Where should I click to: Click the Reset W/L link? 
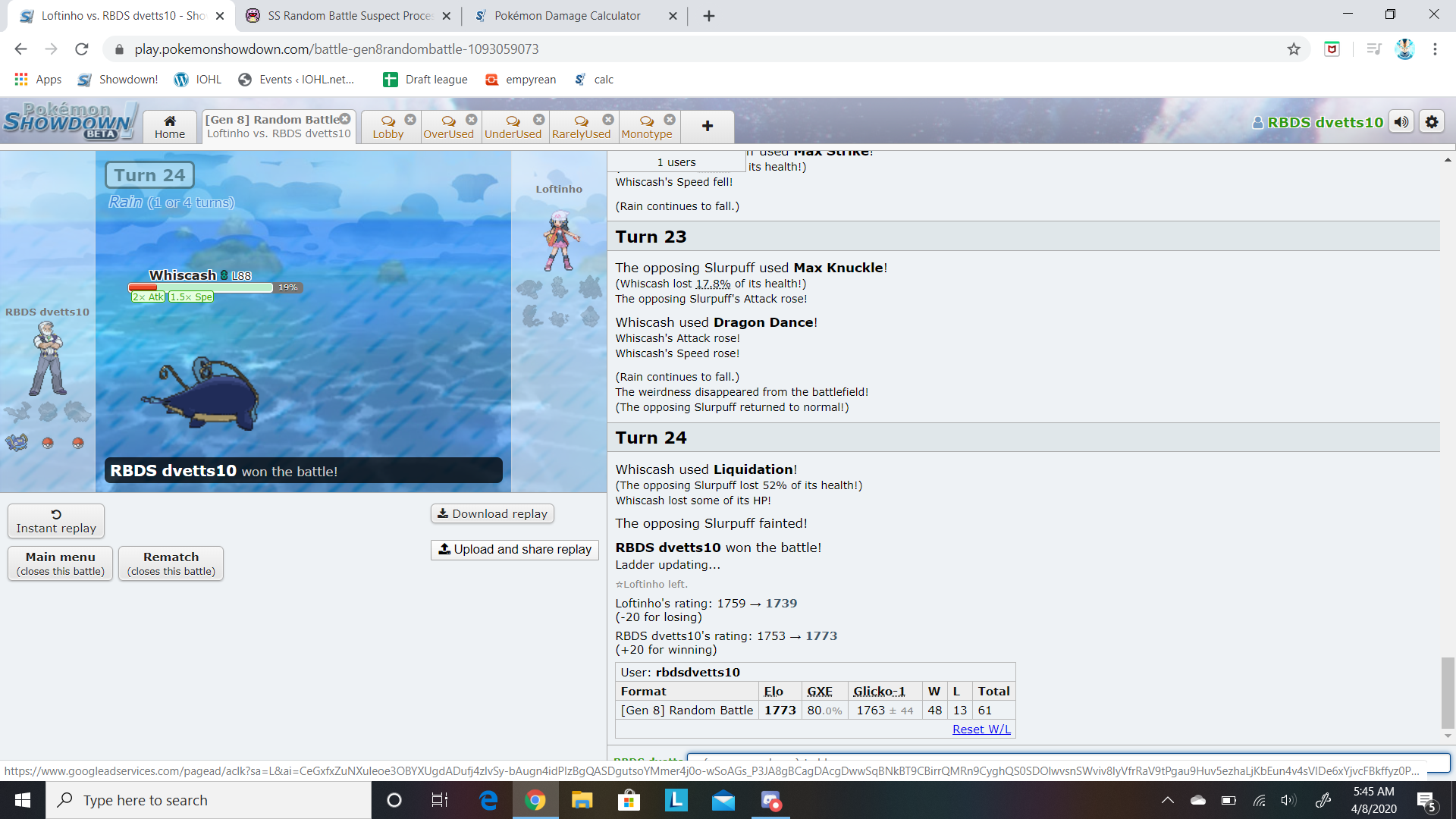pyautogui.click(x=981, y=729)
